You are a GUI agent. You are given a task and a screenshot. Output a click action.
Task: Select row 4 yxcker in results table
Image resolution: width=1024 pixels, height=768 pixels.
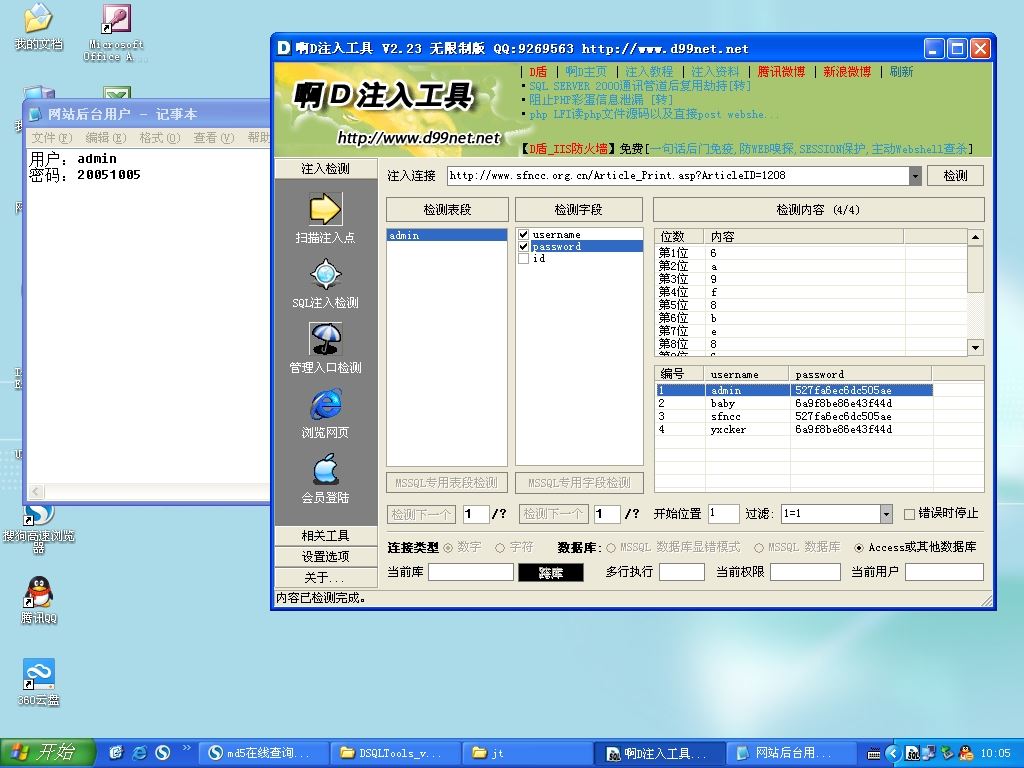pyautogui.click(x=794, y=430)
